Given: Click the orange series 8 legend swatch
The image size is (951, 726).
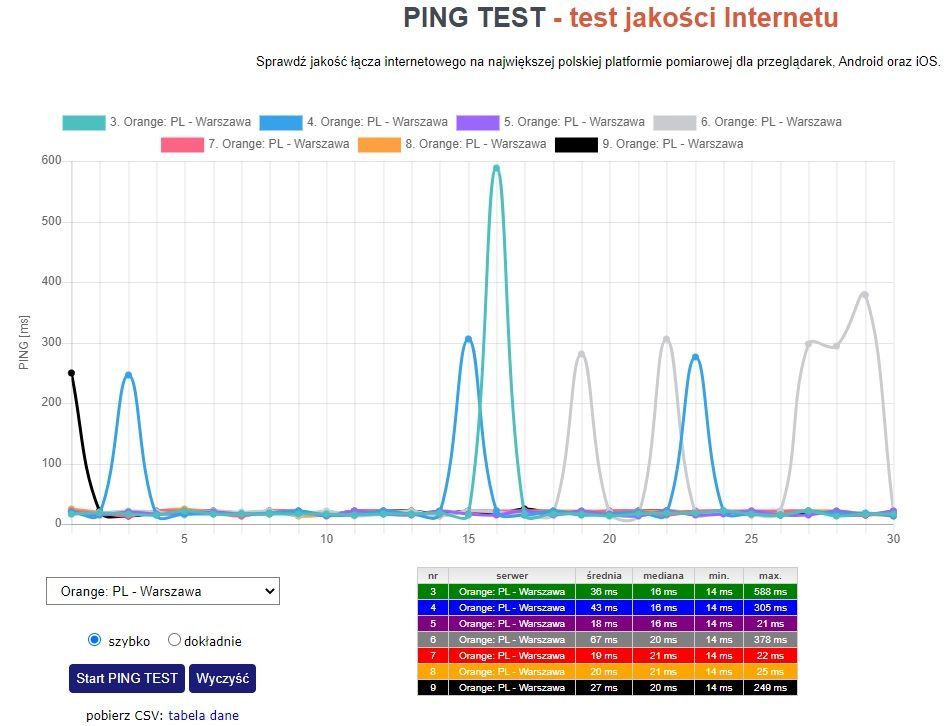Looking at the screenshot, I should point(378,144).
